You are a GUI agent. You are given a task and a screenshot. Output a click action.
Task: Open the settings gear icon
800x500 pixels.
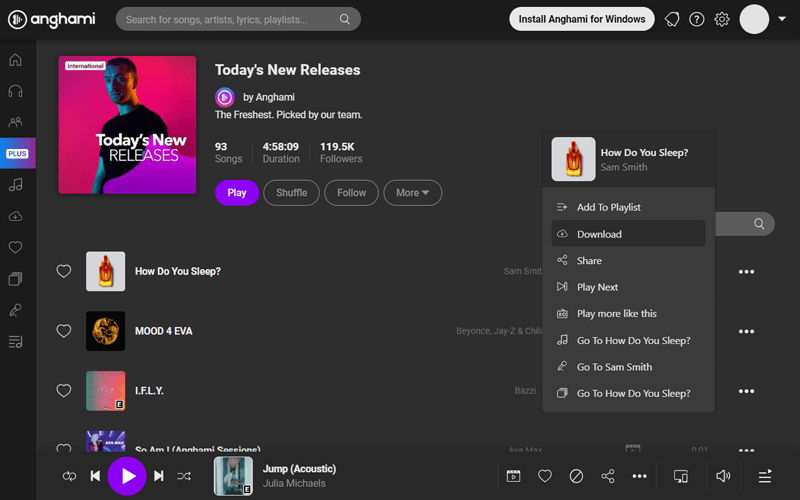coord(721,19)
